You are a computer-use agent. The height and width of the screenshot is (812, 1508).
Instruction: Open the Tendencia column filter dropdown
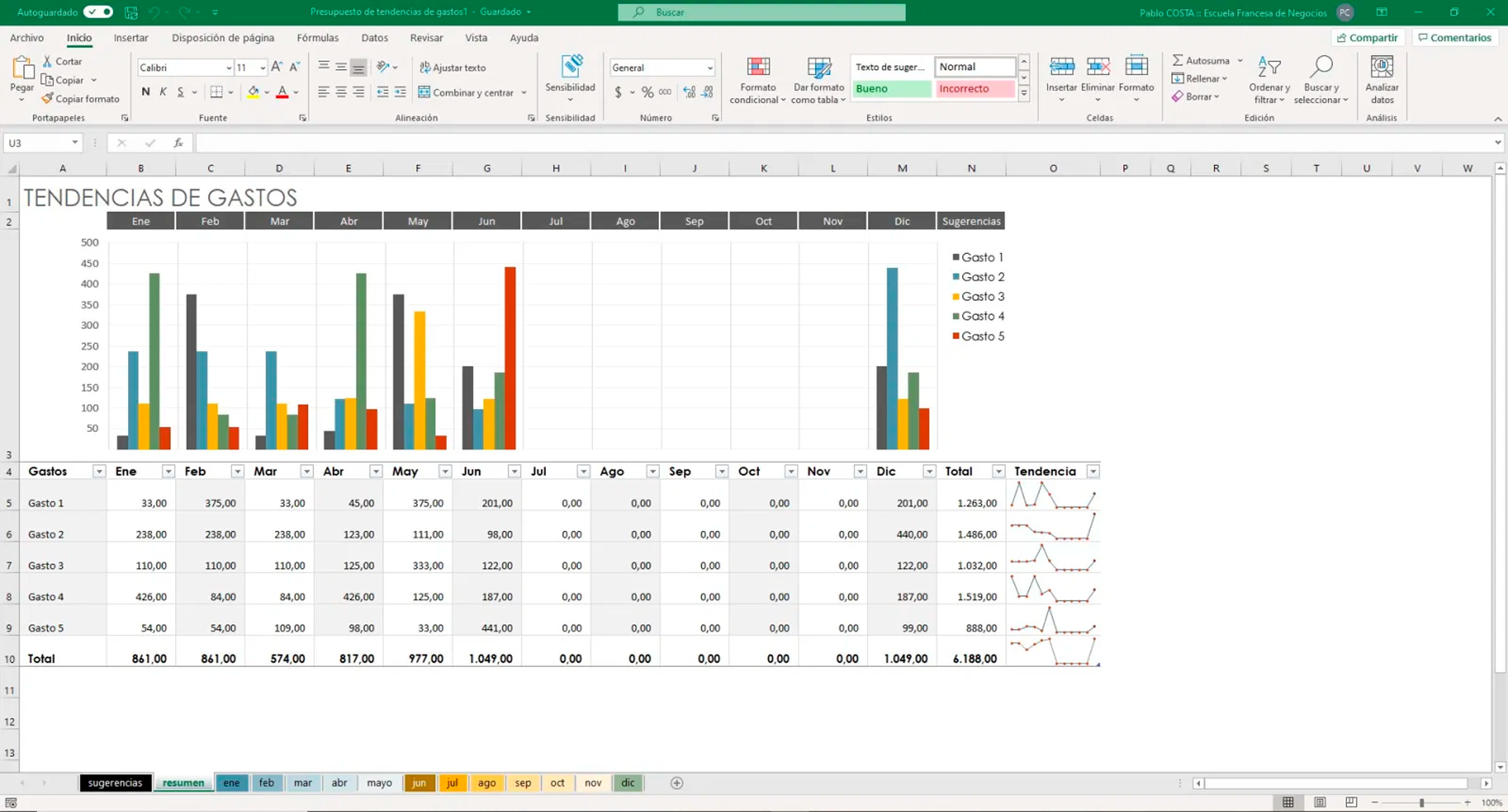click(x=1093, y=471)
